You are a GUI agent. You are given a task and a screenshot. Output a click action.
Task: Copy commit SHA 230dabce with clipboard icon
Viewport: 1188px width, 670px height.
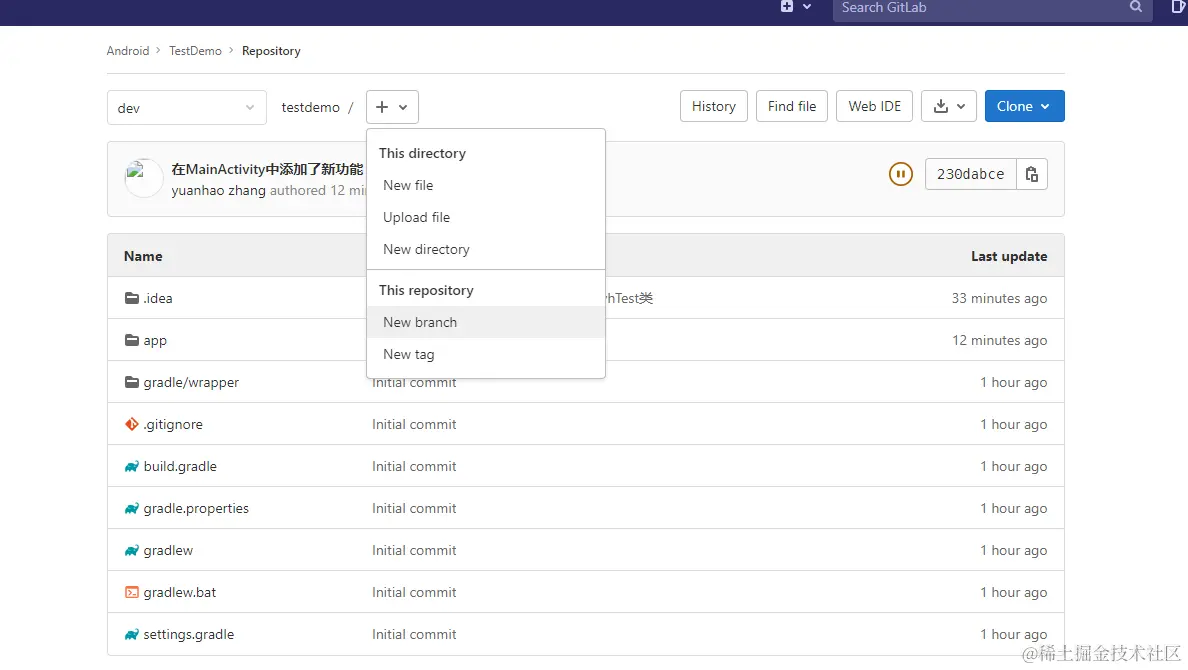point(1031,174)
